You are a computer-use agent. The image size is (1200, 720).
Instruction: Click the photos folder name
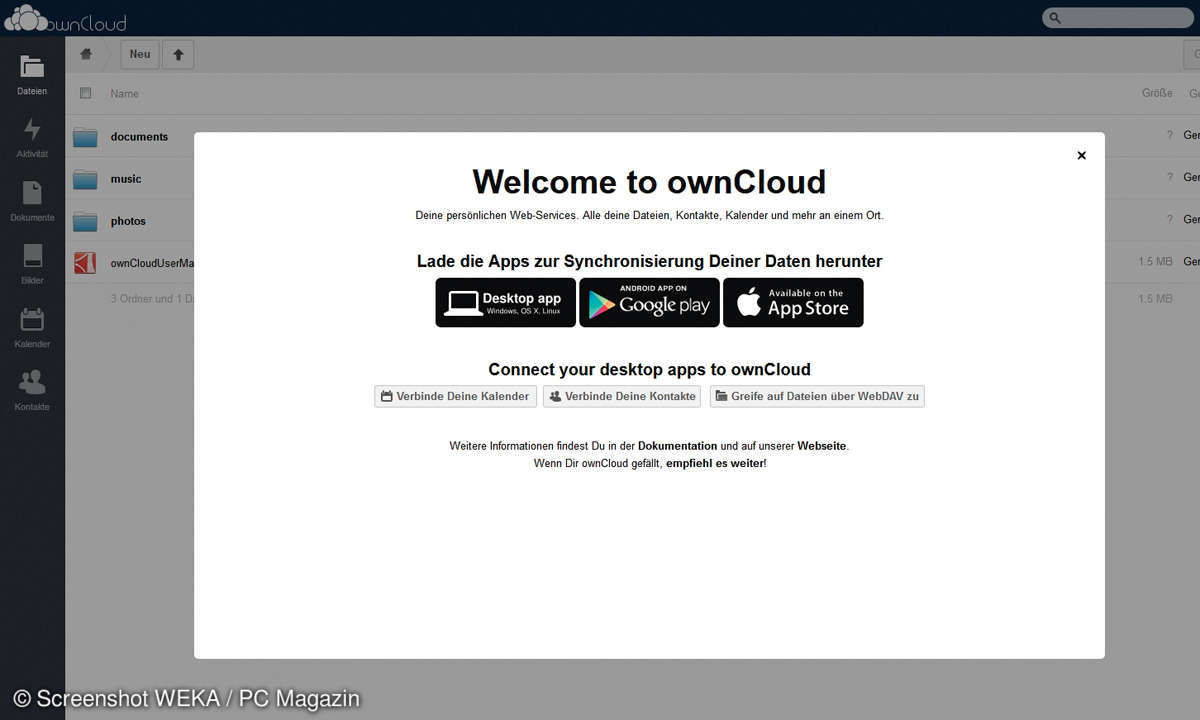click(x=128, y=221)
